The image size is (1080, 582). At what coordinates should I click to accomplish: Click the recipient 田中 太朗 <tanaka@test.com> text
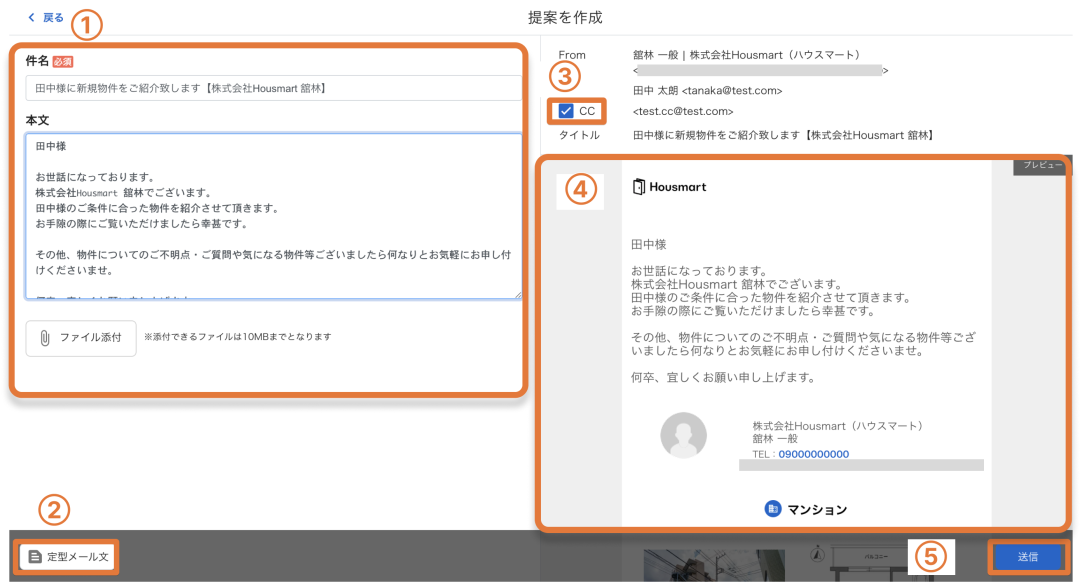pos(707,90)
